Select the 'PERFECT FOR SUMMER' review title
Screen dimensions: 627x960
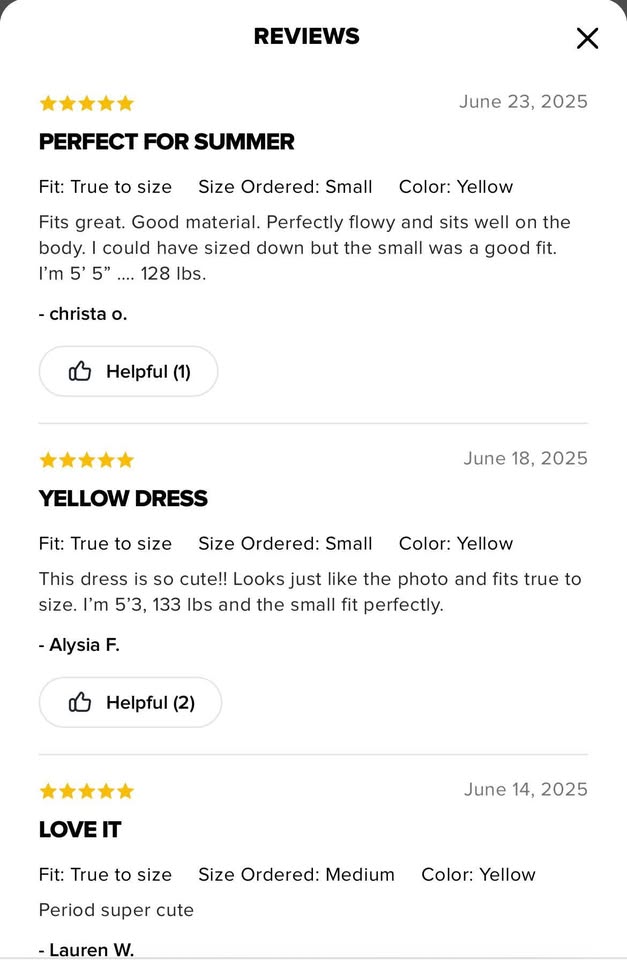pos(166,142)
